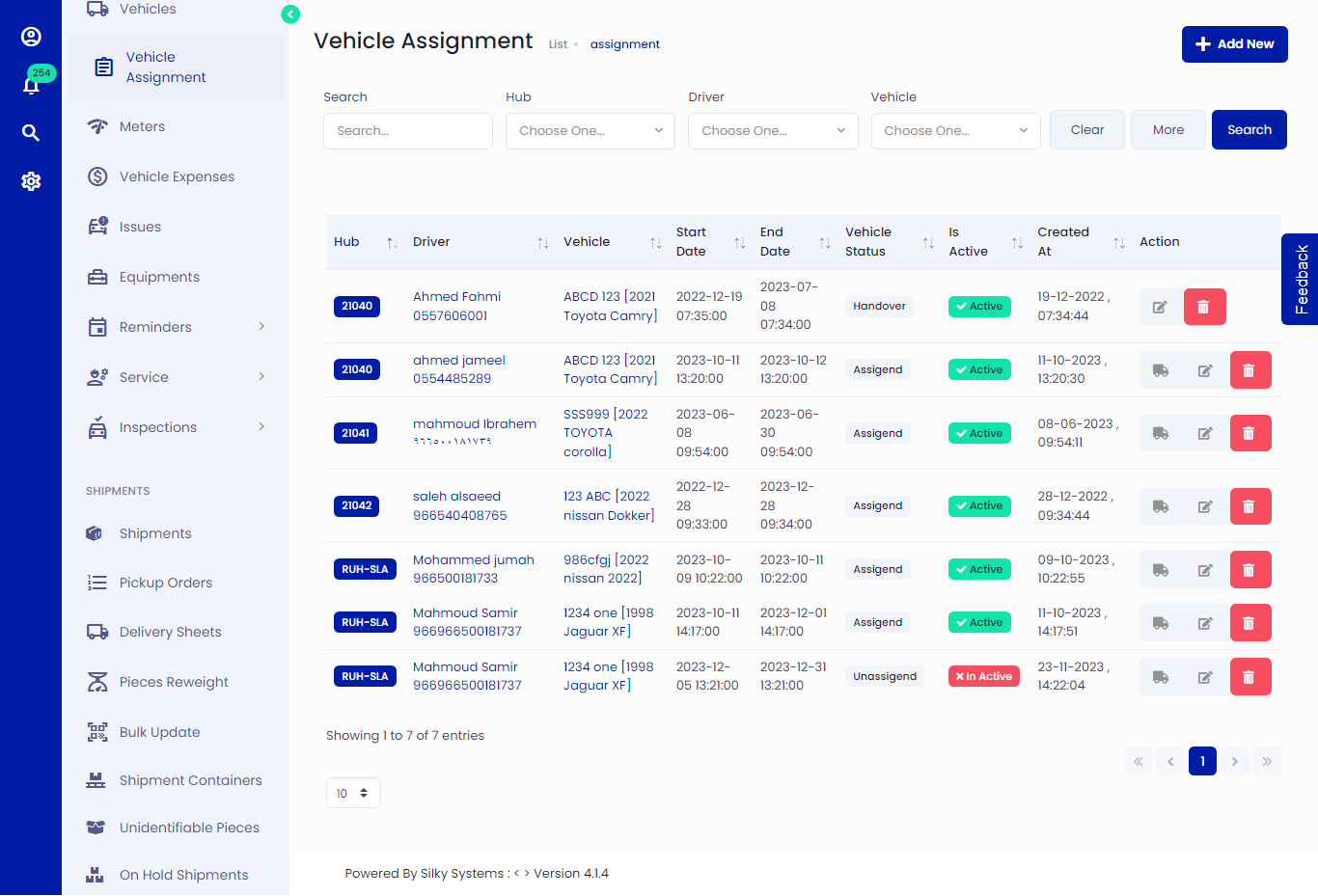The width and height of the screenshot is (1318, 896).
Task: Delete the Ahmed Fahmi assignment row
Action: click(1203, 307)
